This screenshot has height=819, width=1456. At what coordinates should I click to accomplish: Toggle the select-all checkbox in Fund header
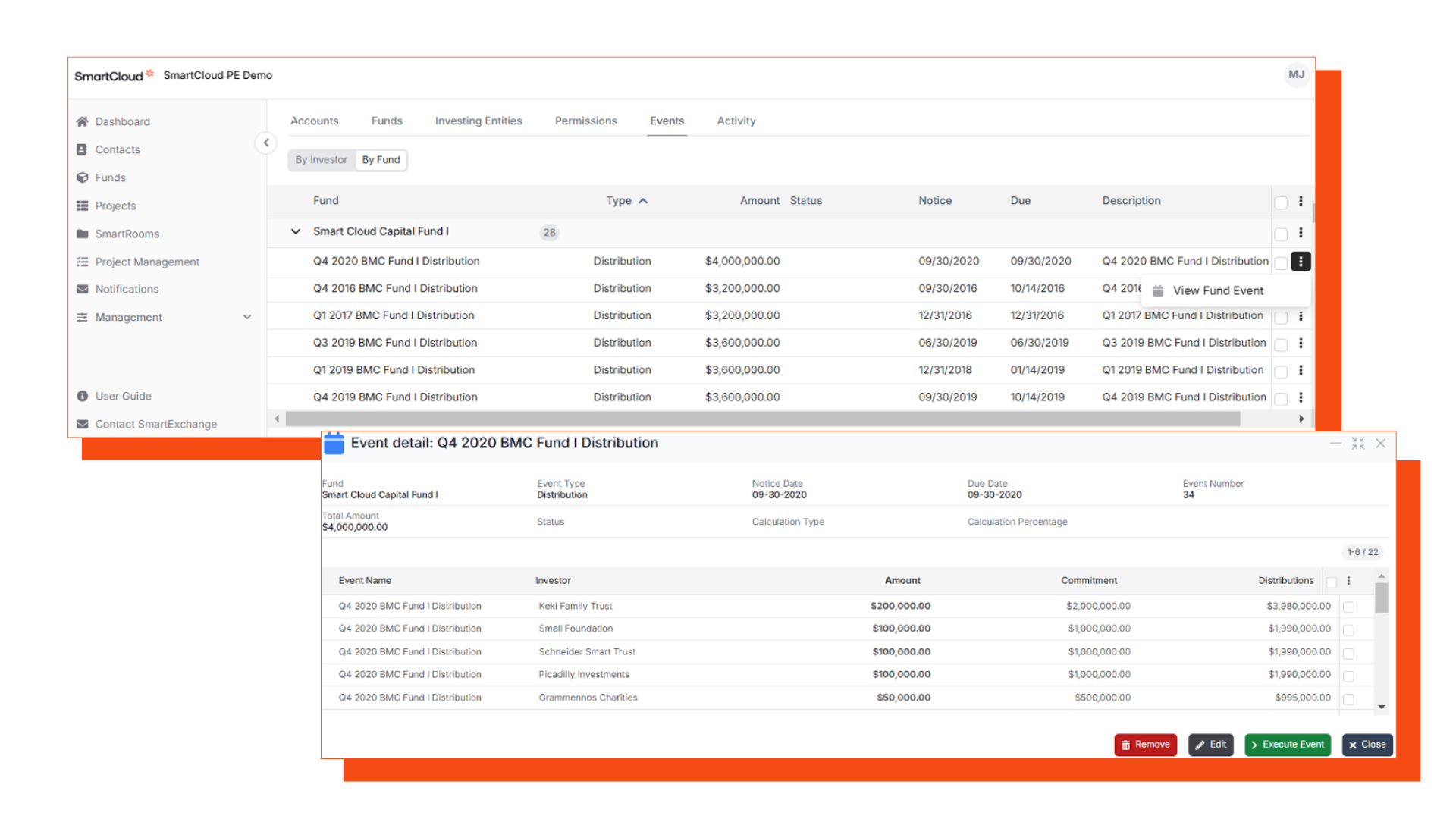click(1281, 202)
